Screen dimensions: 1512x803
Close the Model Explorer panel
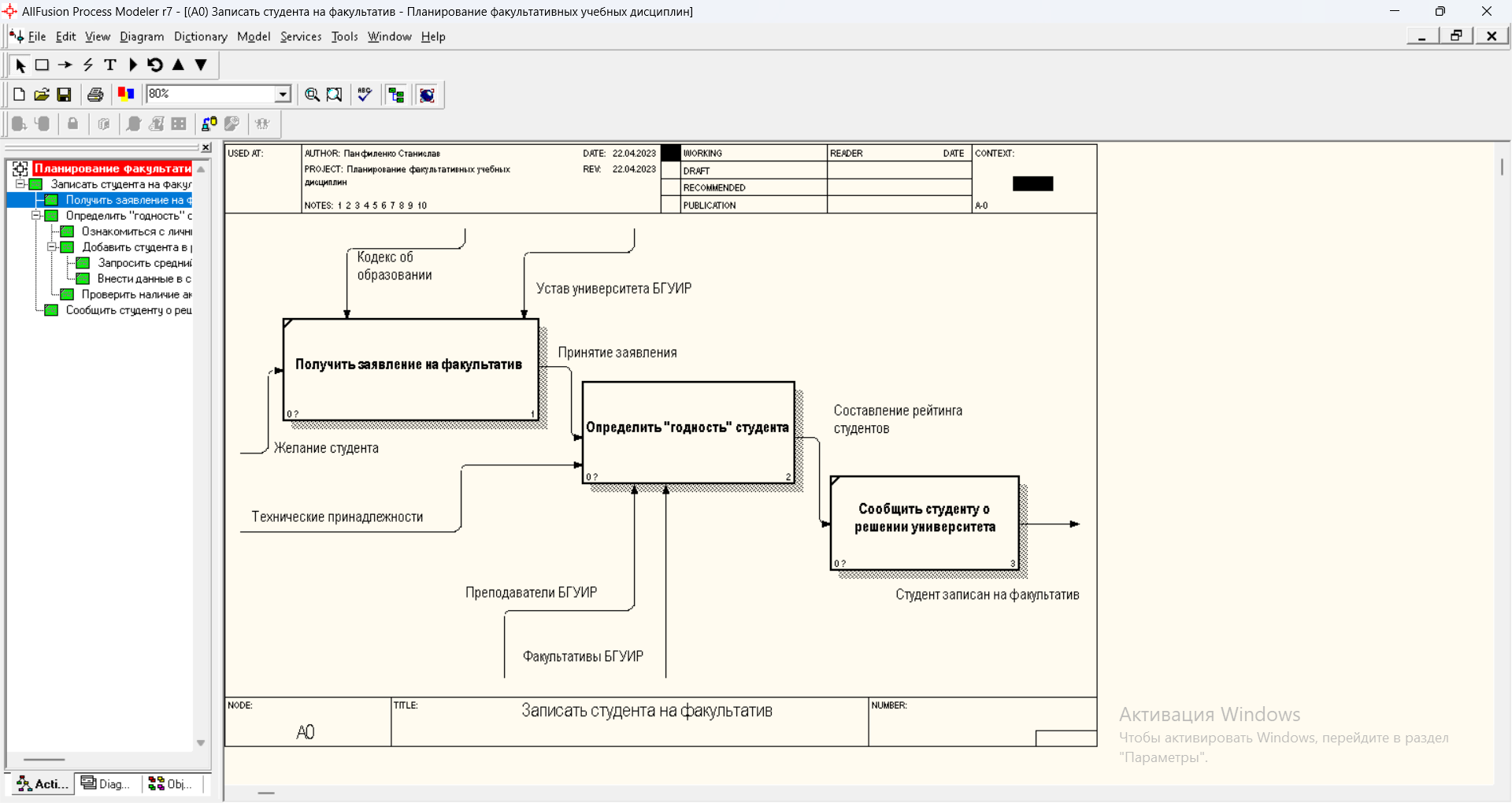pos(206,147)
